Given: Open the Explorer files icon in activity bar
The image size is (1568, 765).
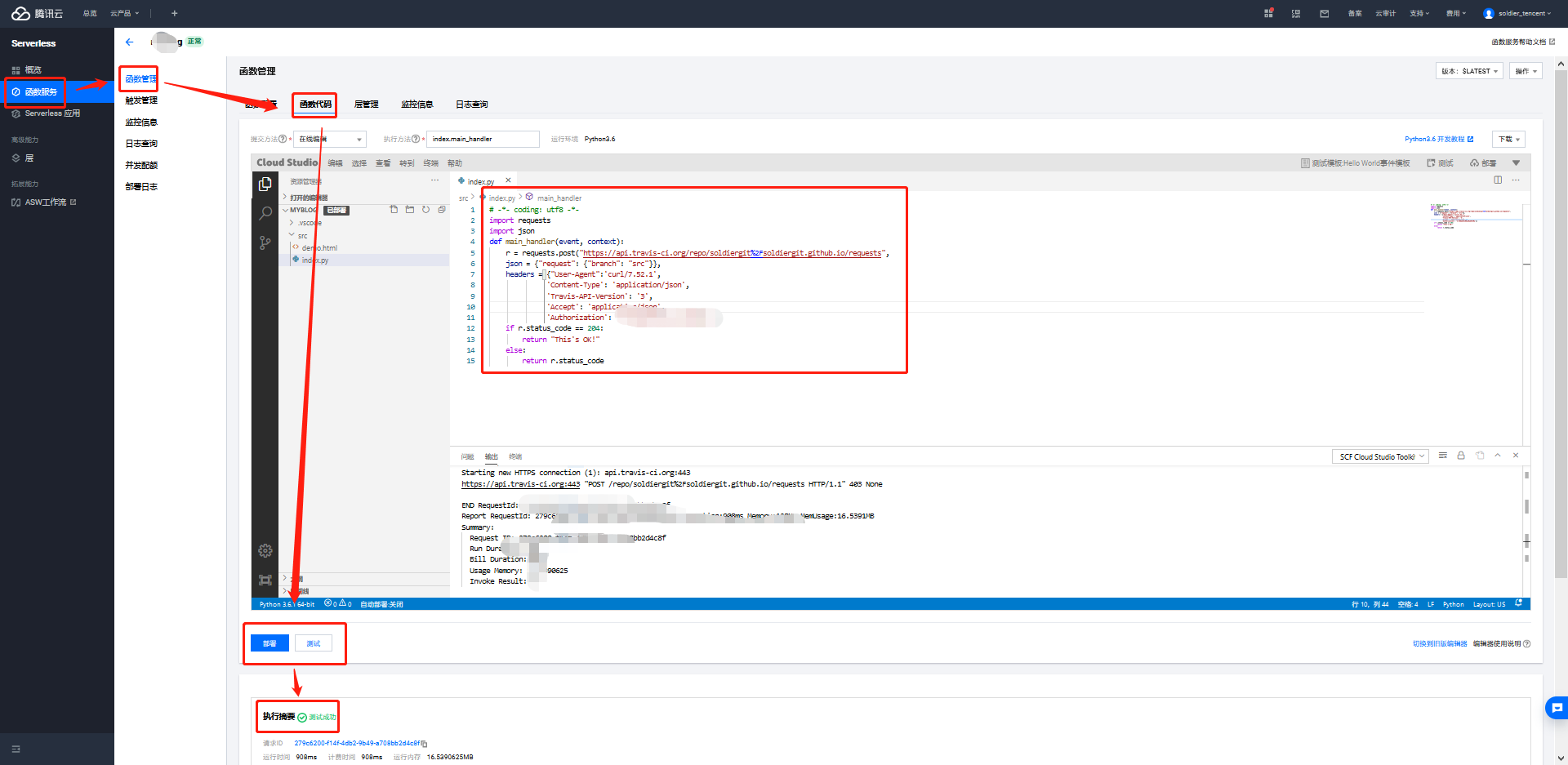Looking at the screenshot, I should (265, 185).
